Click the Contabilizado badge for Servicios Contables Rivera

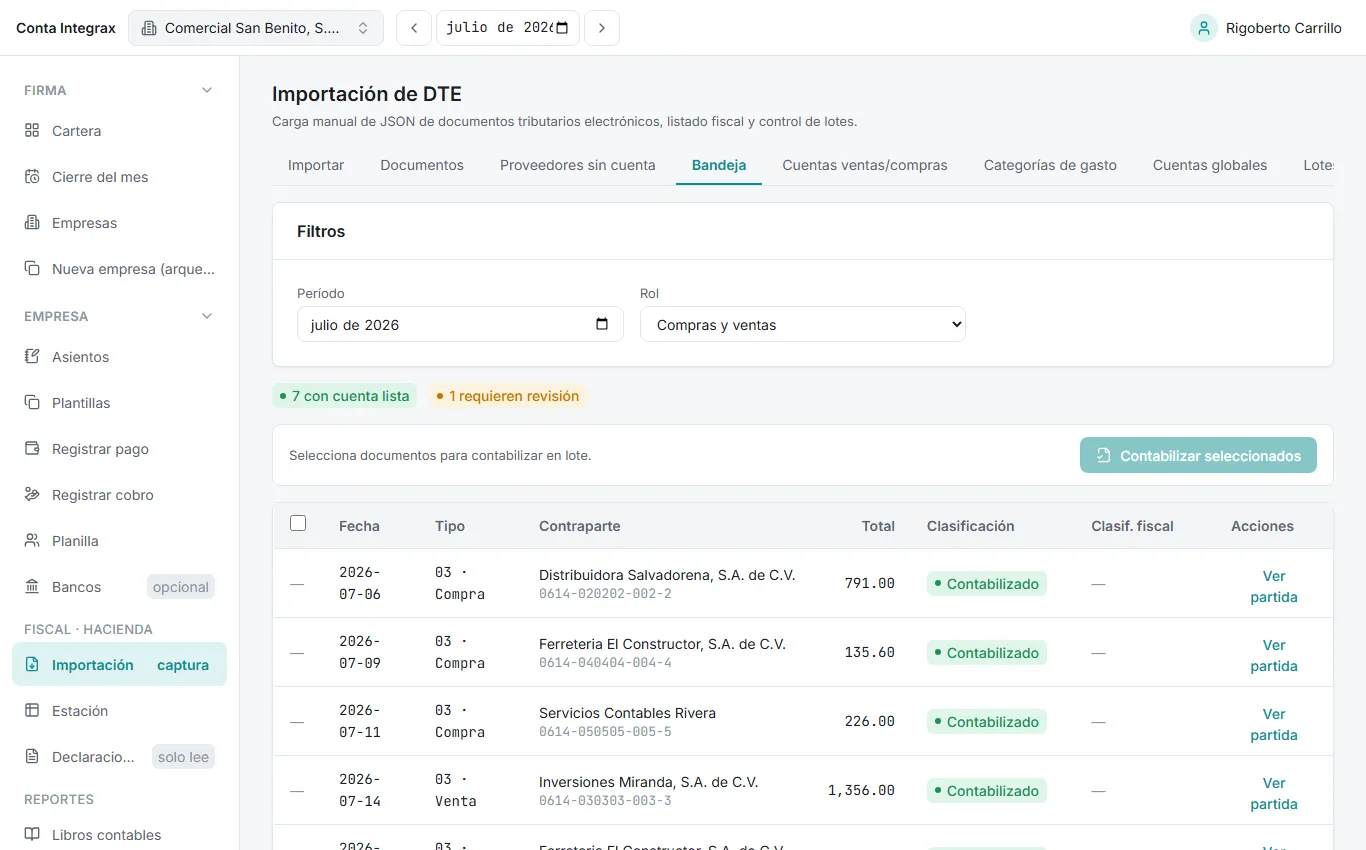pyautogui.click(x=987, y=722)
